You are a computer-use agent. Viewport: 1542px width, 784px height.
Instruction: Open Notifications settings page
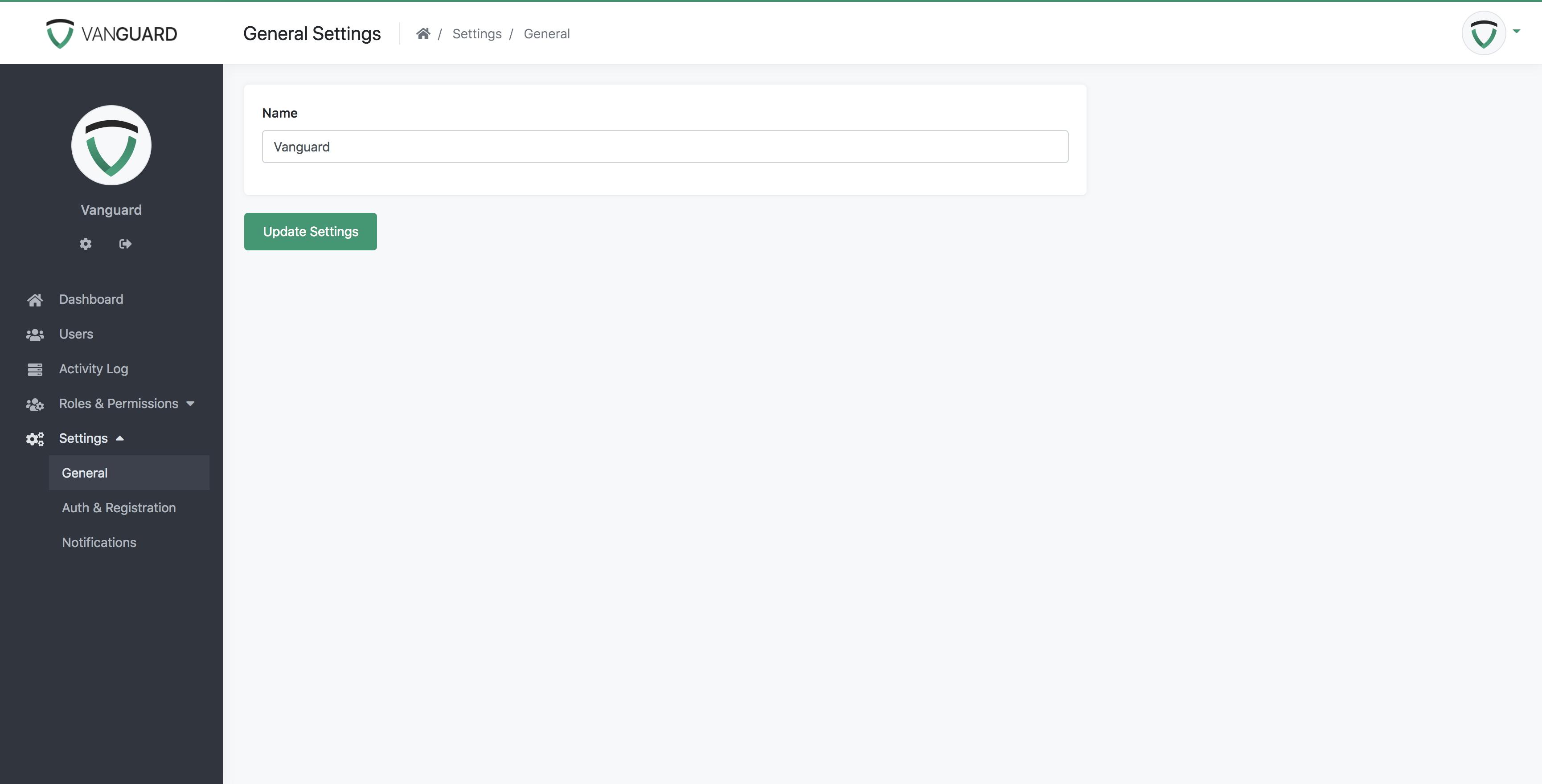99,542
